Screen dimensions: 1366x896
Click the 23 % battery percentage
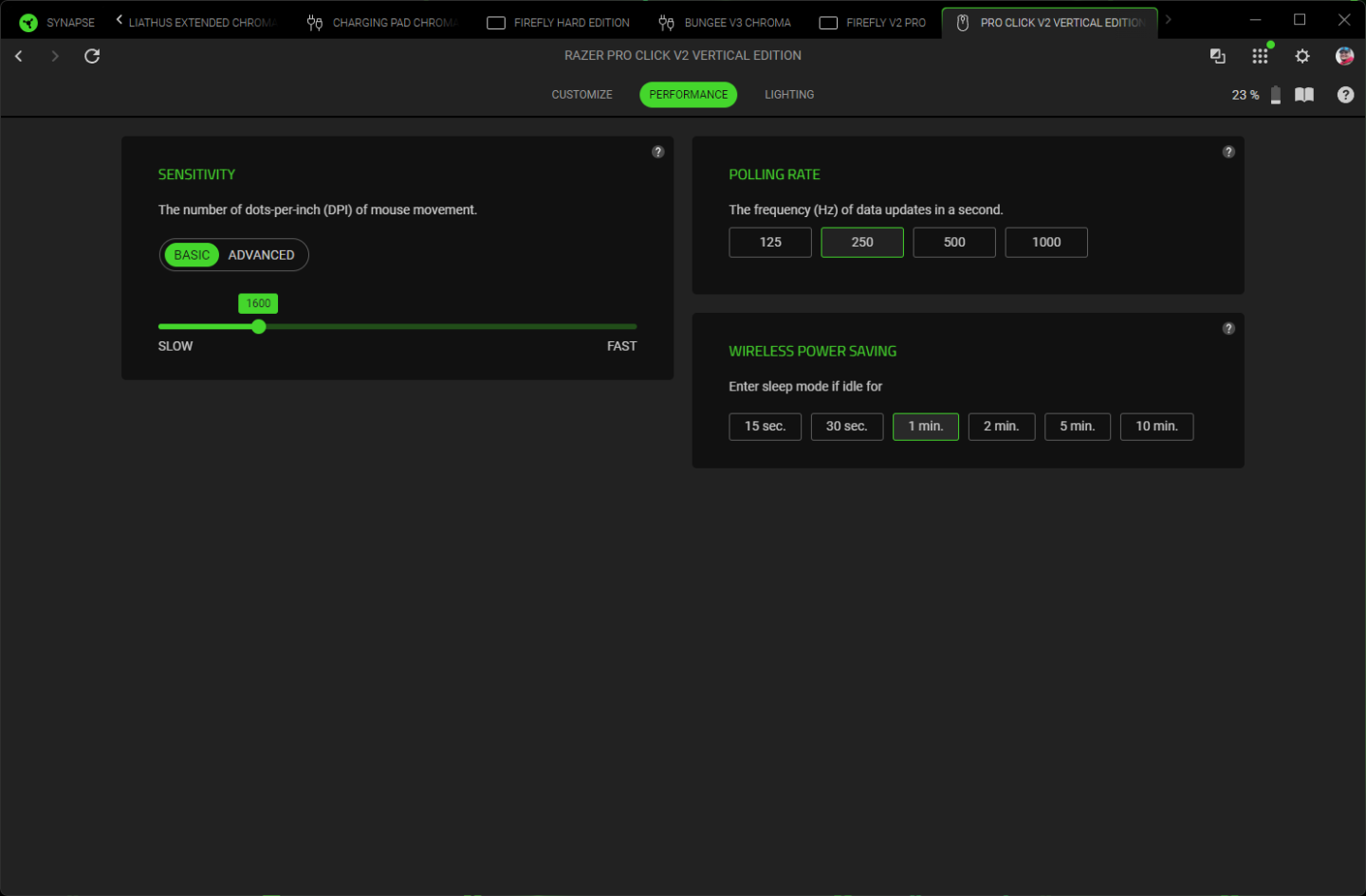(x=1246, y=95)
